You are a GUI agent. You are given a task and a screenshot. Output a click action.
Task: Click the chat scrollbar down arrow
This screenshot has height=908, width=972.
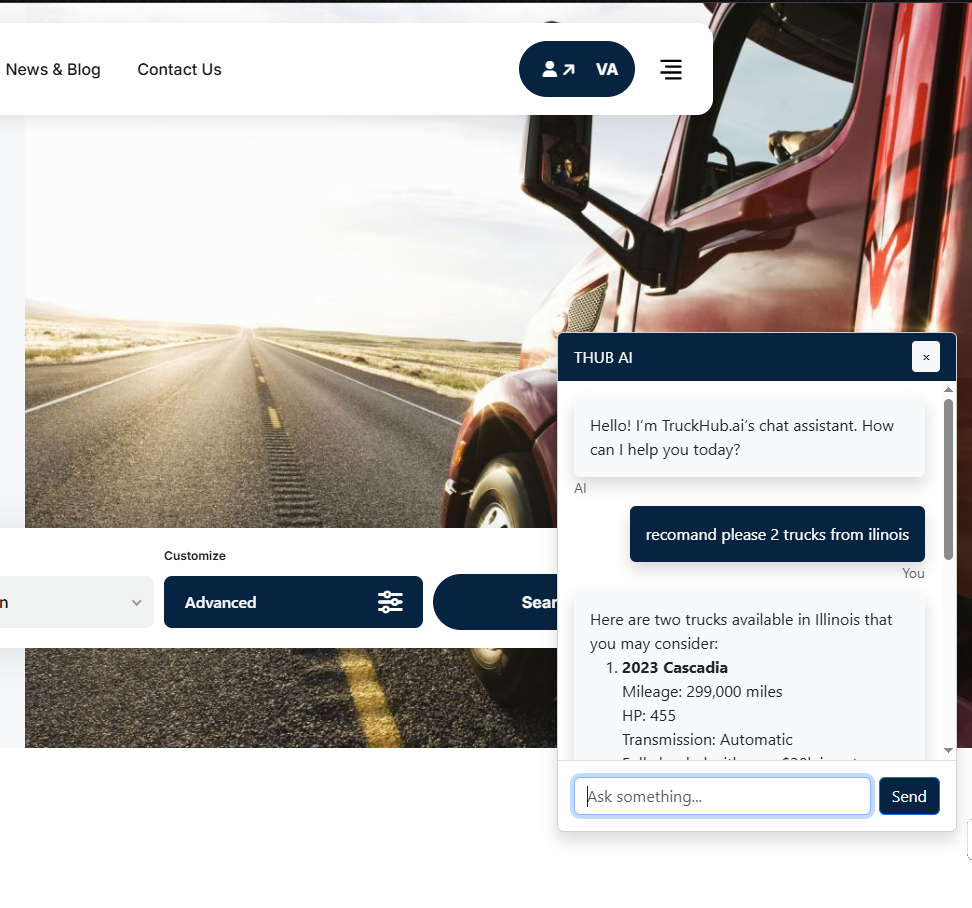coord(948,751)
